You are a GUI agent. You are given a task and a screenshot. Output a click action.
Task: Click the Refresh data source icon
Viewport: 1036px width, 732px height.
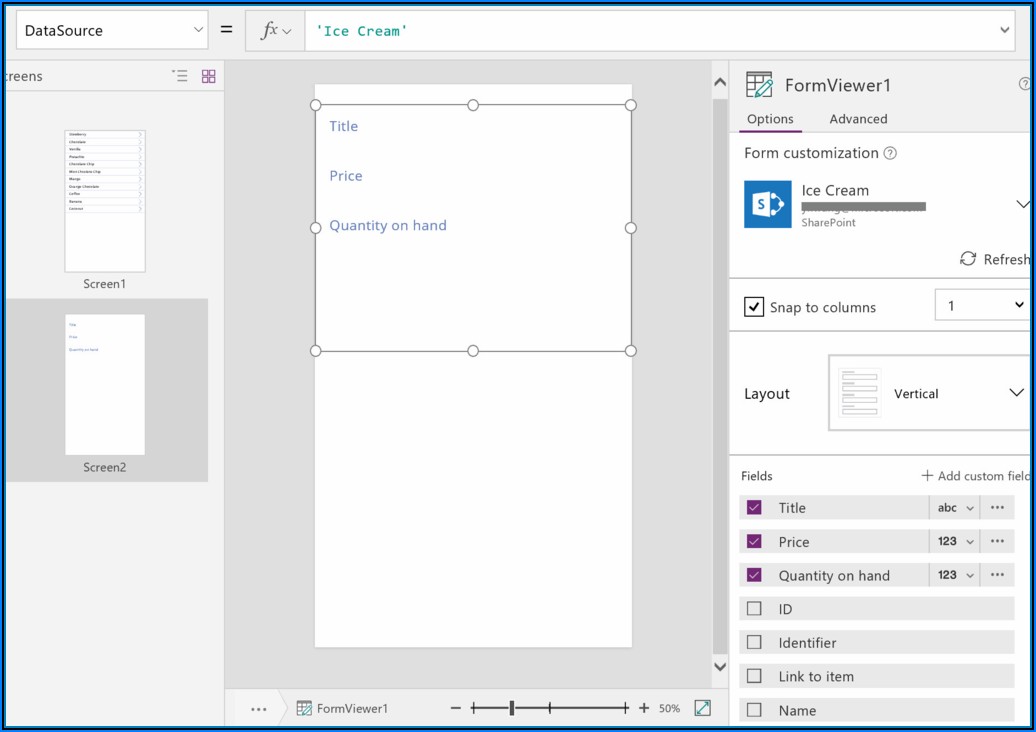click(x=968, y=259)
